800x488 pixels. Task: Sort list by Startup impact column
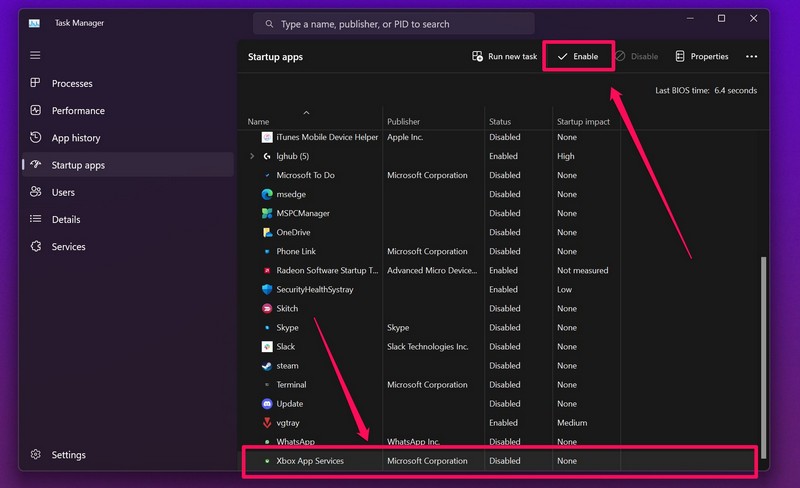583,122
